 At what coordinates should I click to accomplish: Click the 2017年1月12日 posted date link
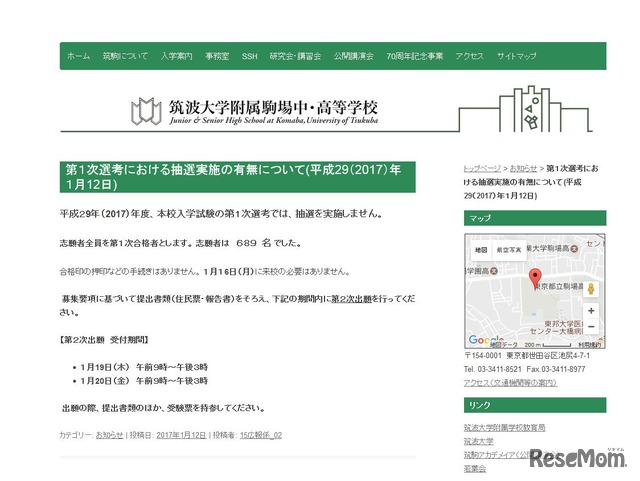point(181,435)
